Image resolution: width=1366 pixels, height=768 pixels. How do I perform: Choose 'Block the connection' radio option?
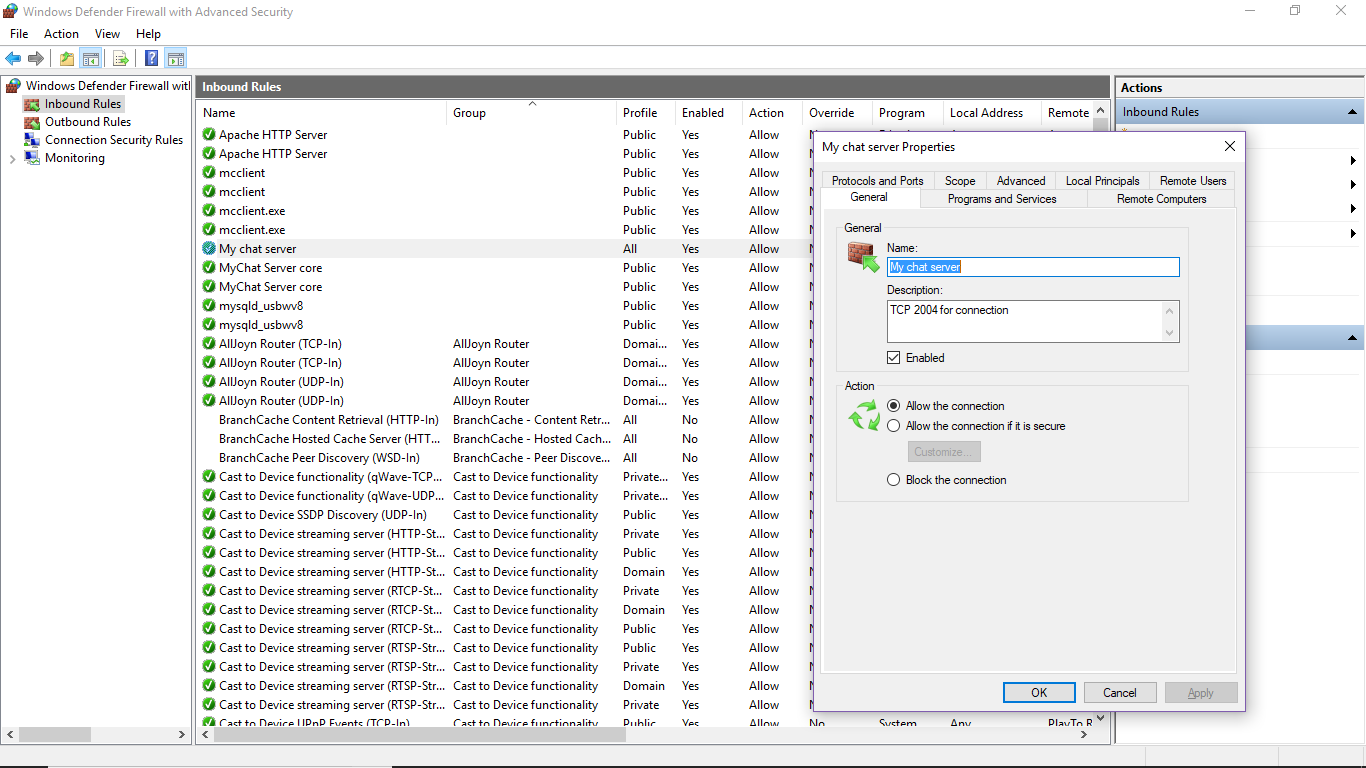pos(894,480)
